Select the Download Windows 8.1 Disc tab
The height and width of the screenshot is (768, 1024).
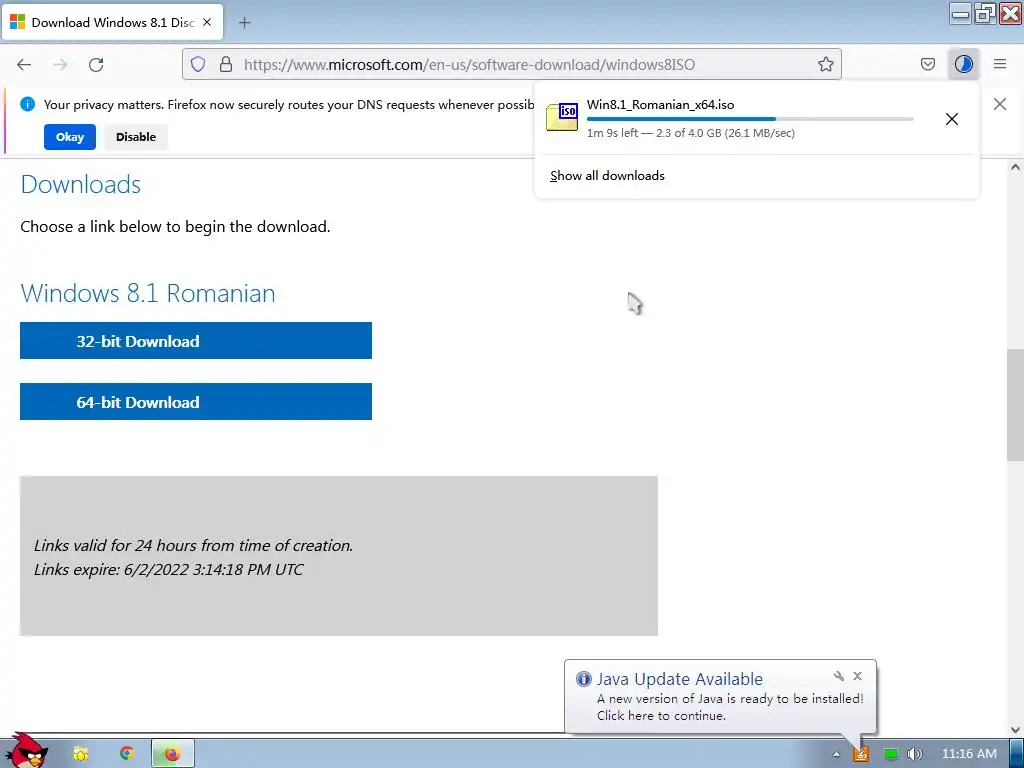(x=112, y=22)
